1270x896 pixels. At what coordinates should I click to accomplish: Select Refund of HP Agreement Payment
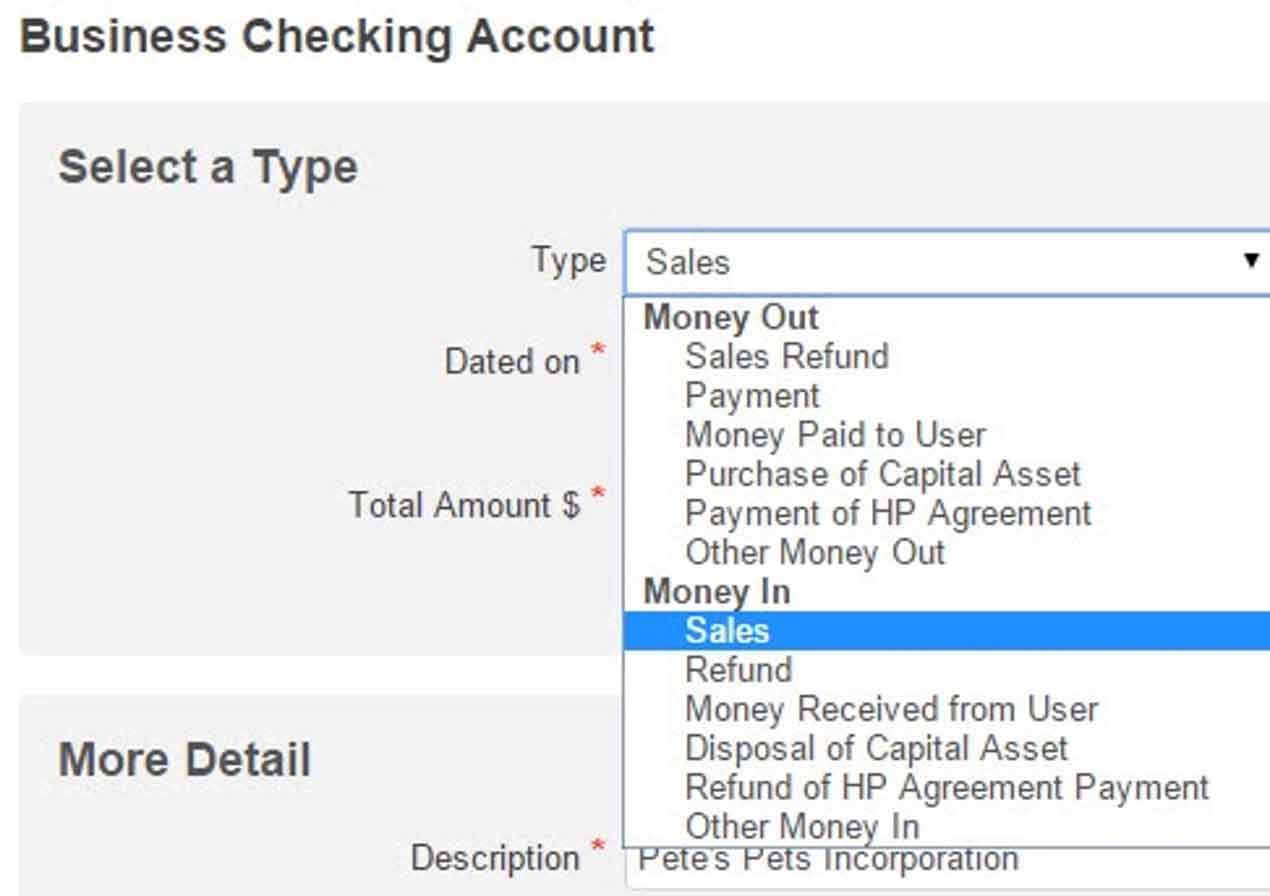946,787
